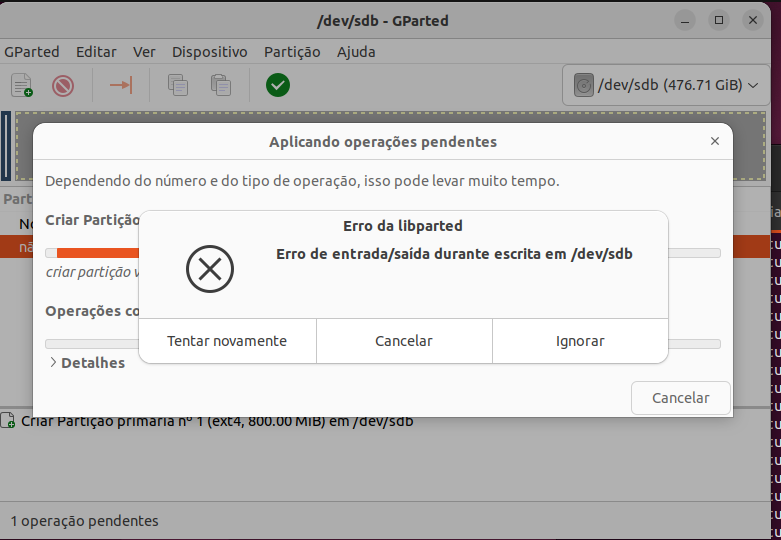Close the GParted window
This screenshot has width=781, height=540.
(753, 20)
